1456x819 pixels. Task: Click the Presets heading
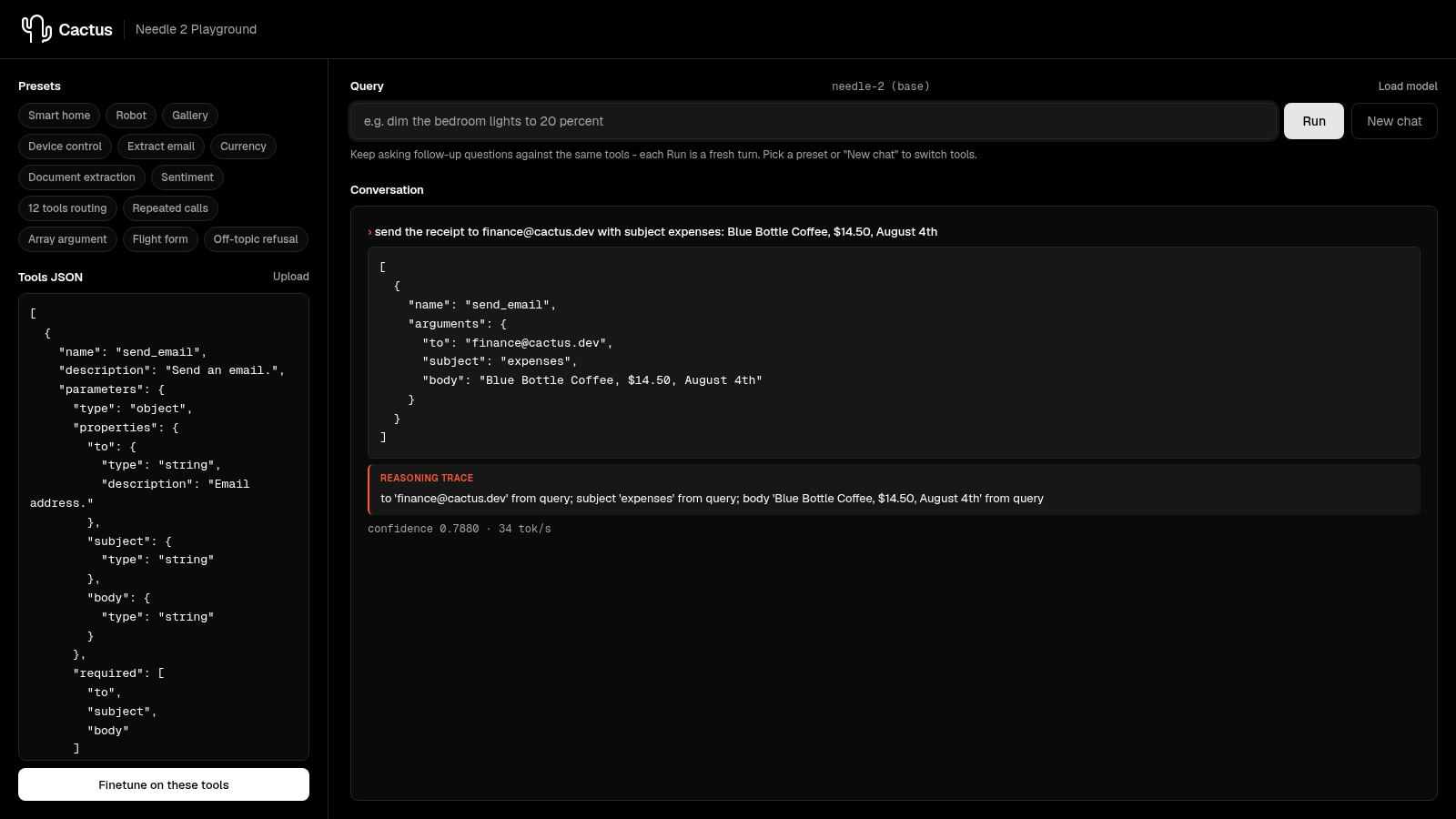point(39,86)
